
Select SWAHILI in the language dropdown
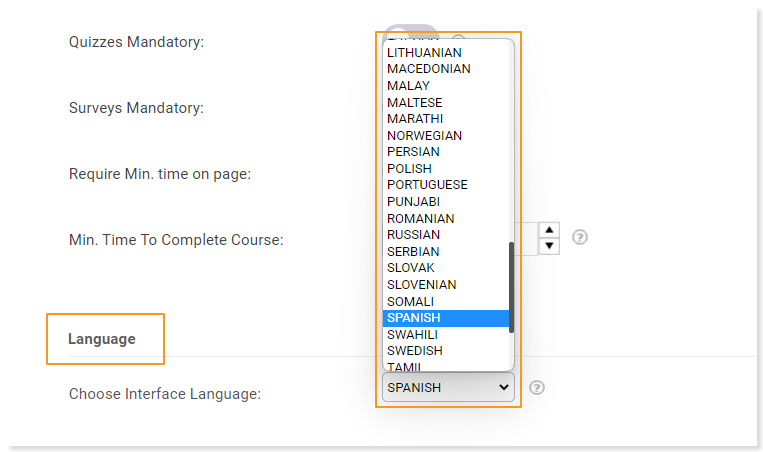click(446, 335)
